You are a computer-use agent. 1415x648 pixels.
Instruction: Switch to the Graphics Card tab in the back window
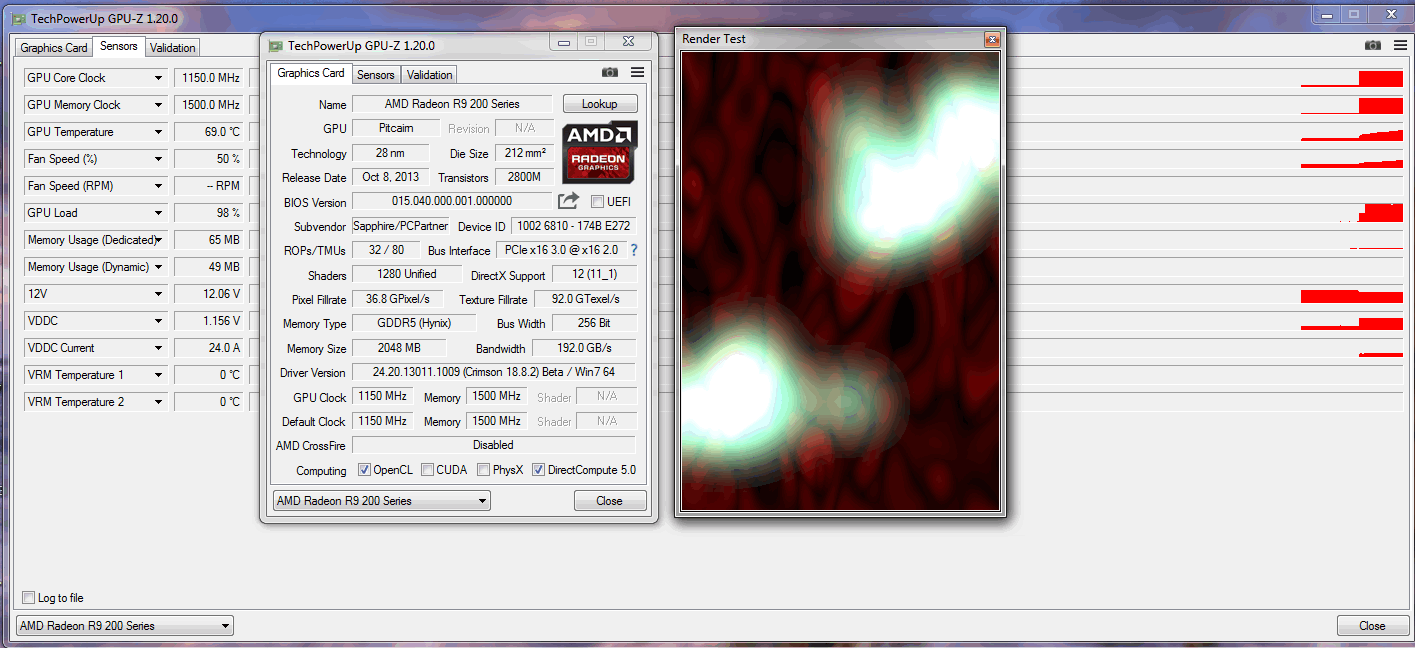(54, 48)
